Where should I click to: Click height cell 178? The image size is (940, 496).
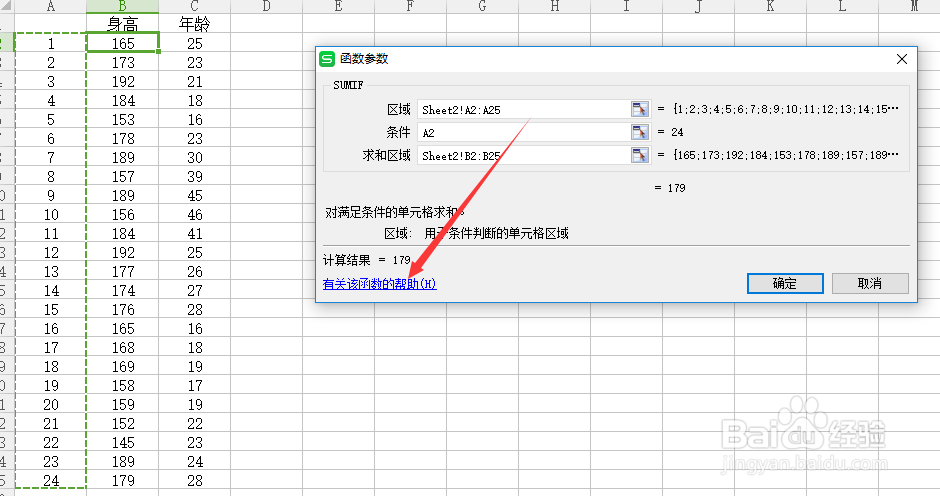122,139
